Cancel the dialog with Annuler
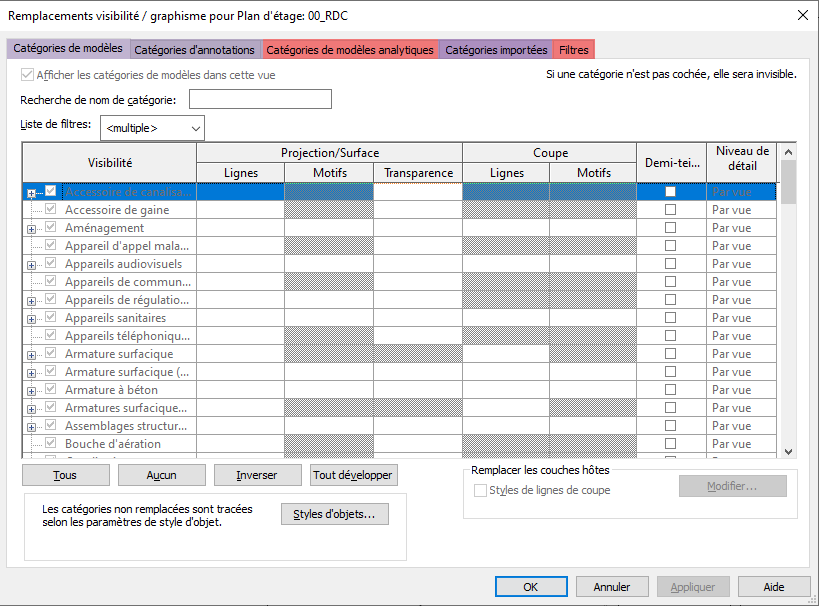The width and height of the screenshot is (819, 606). point(611,587)
